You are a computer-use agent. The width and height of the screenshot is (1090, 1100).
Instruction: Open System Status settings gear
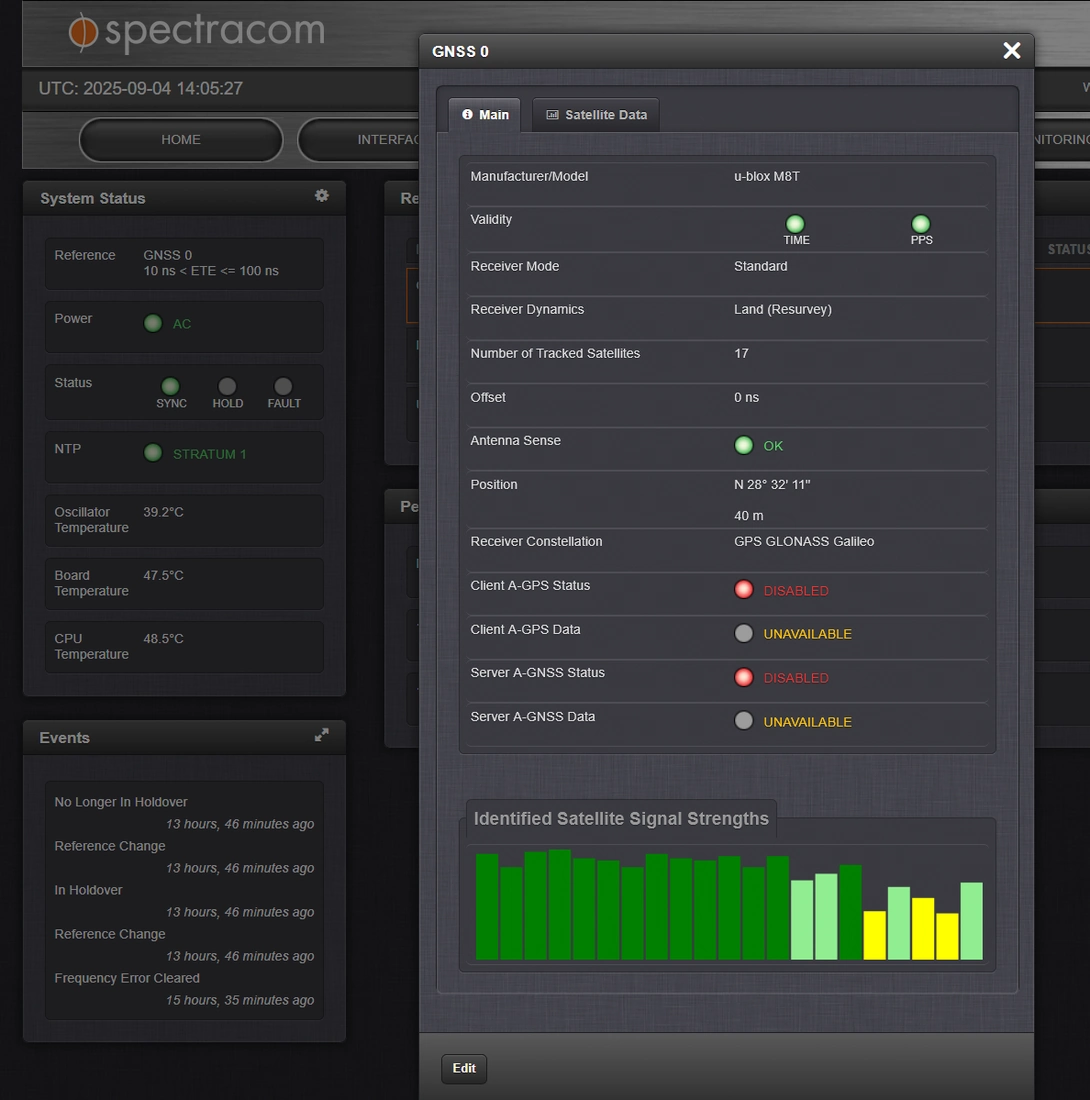[321, 196]
